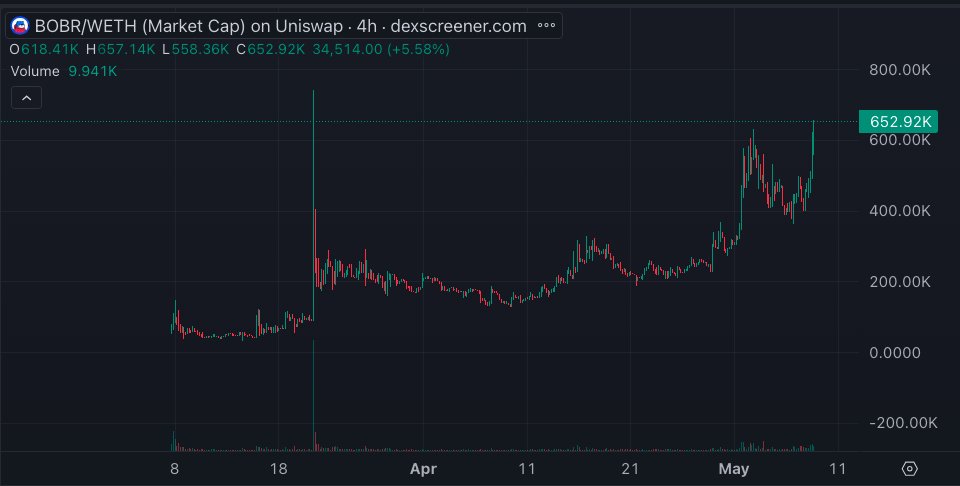
Task: Click the change value 34,514.00 (+5.58%)
Action: click(x=381, y=49)
